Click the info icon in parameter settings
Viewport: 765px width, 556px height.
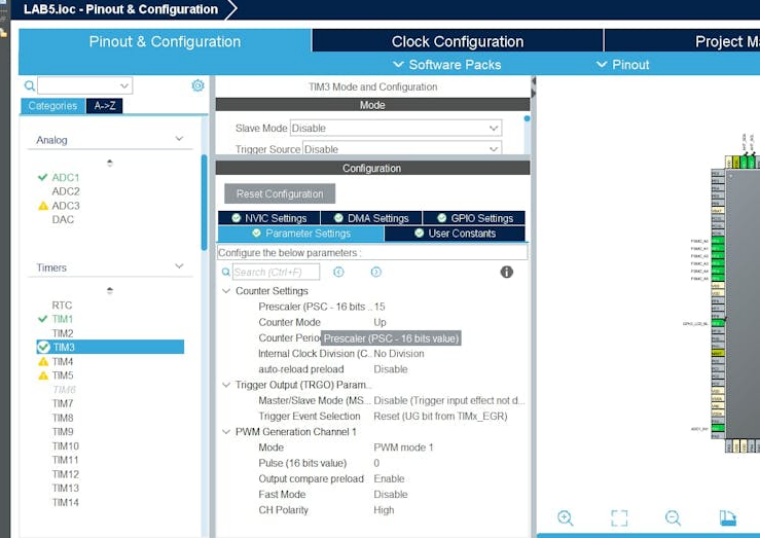[x=507, y=272]
